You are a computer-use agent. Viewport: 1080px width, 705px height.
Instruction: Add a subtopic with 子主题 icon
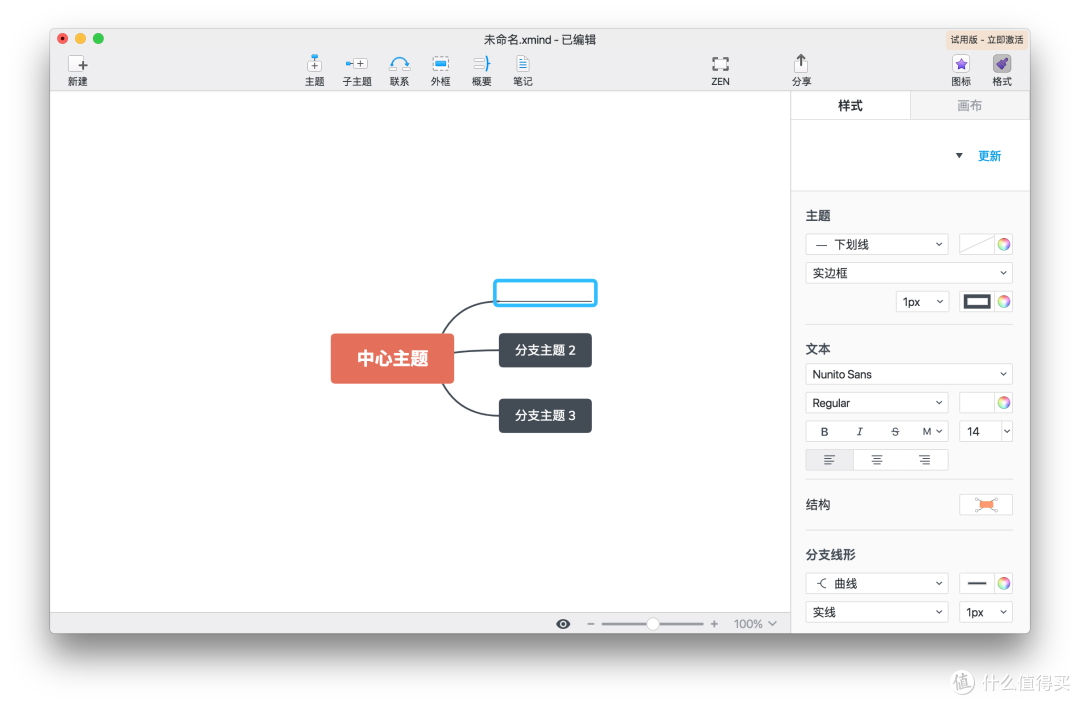[357, 64]
